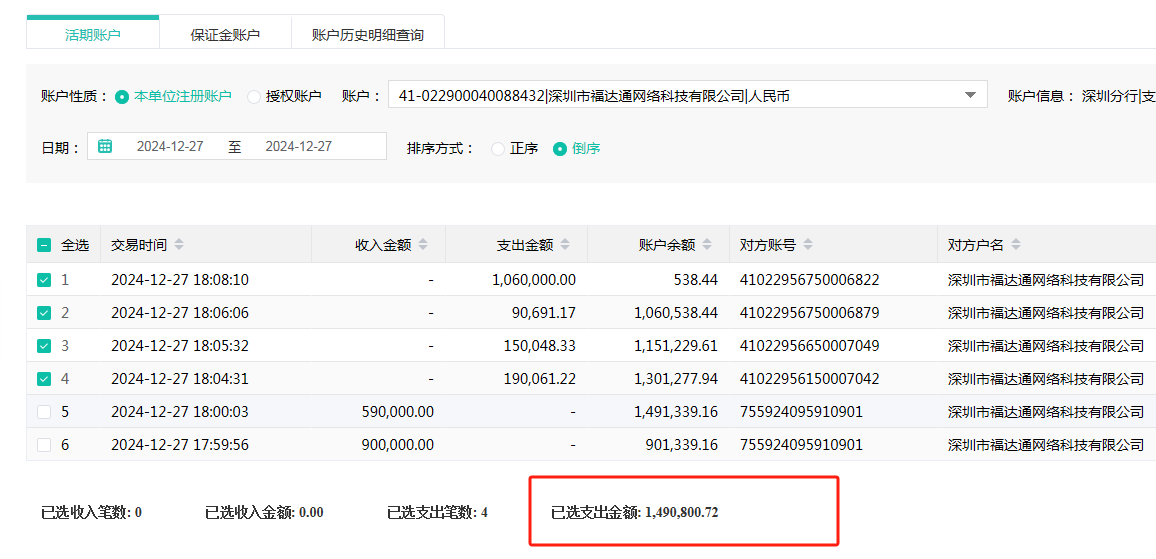Sort by 收入金额 column arrows
Screen dimensions: 1156x559
[x=423, y=244]
